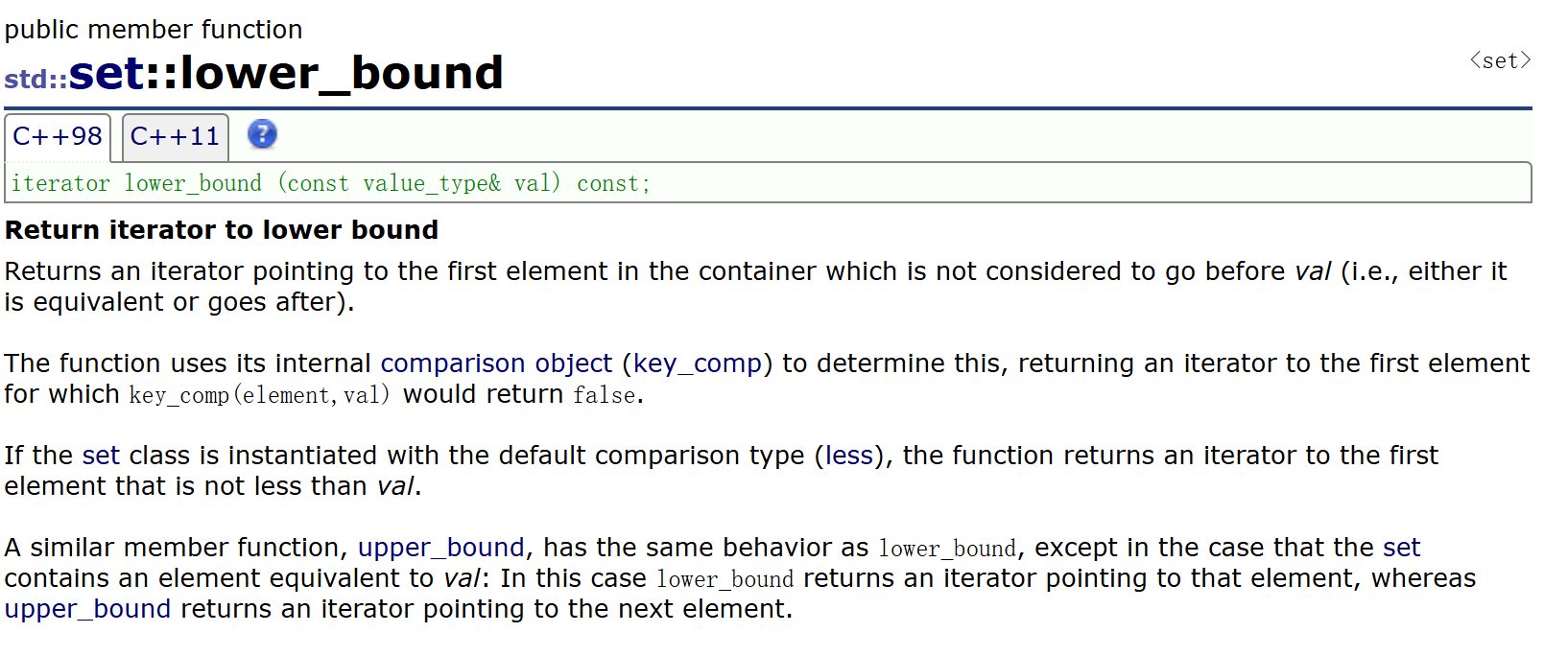Click the 'public member function' label
Image resolution: width=1568 pixels, height=656 pixels.
coord(154,30)
